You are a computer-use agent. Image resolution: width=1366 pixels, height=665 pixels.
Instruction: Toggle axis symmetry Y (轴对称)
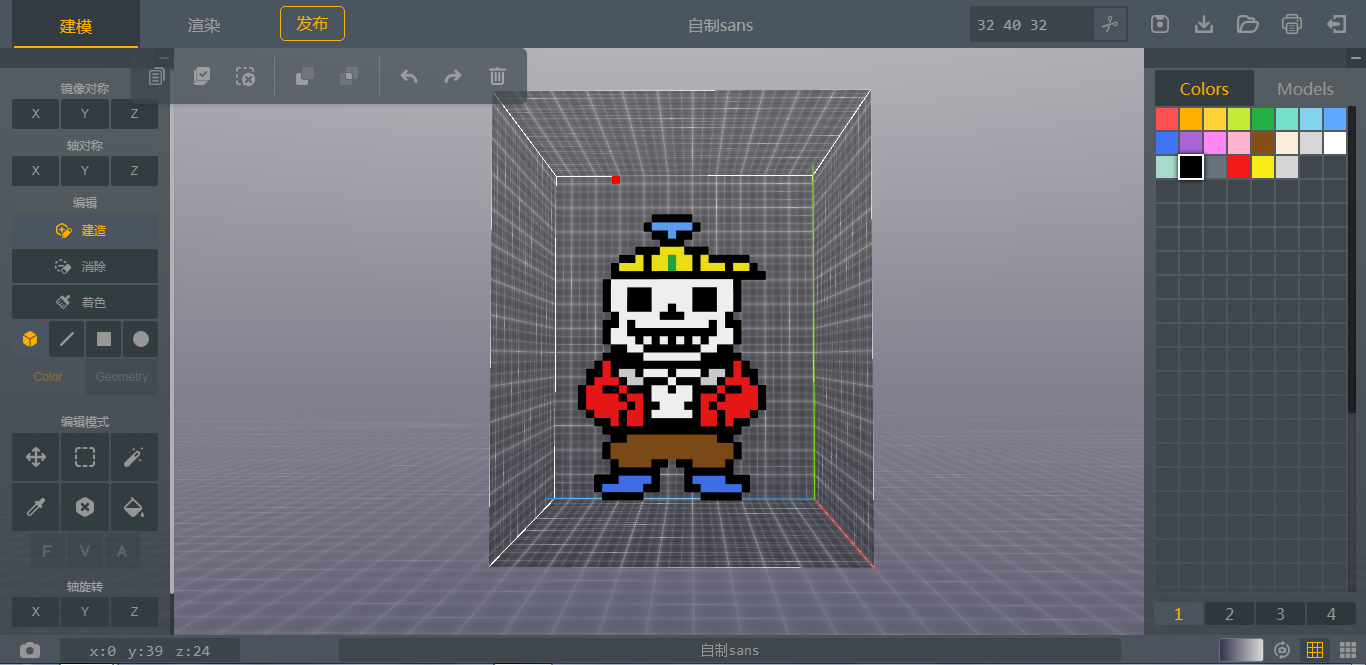pos(85,171)
